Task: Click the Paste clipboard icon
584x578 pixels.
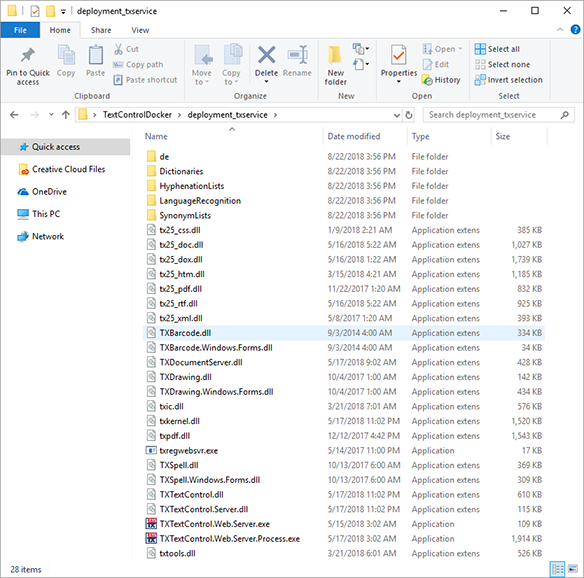Action: [96, 55]
